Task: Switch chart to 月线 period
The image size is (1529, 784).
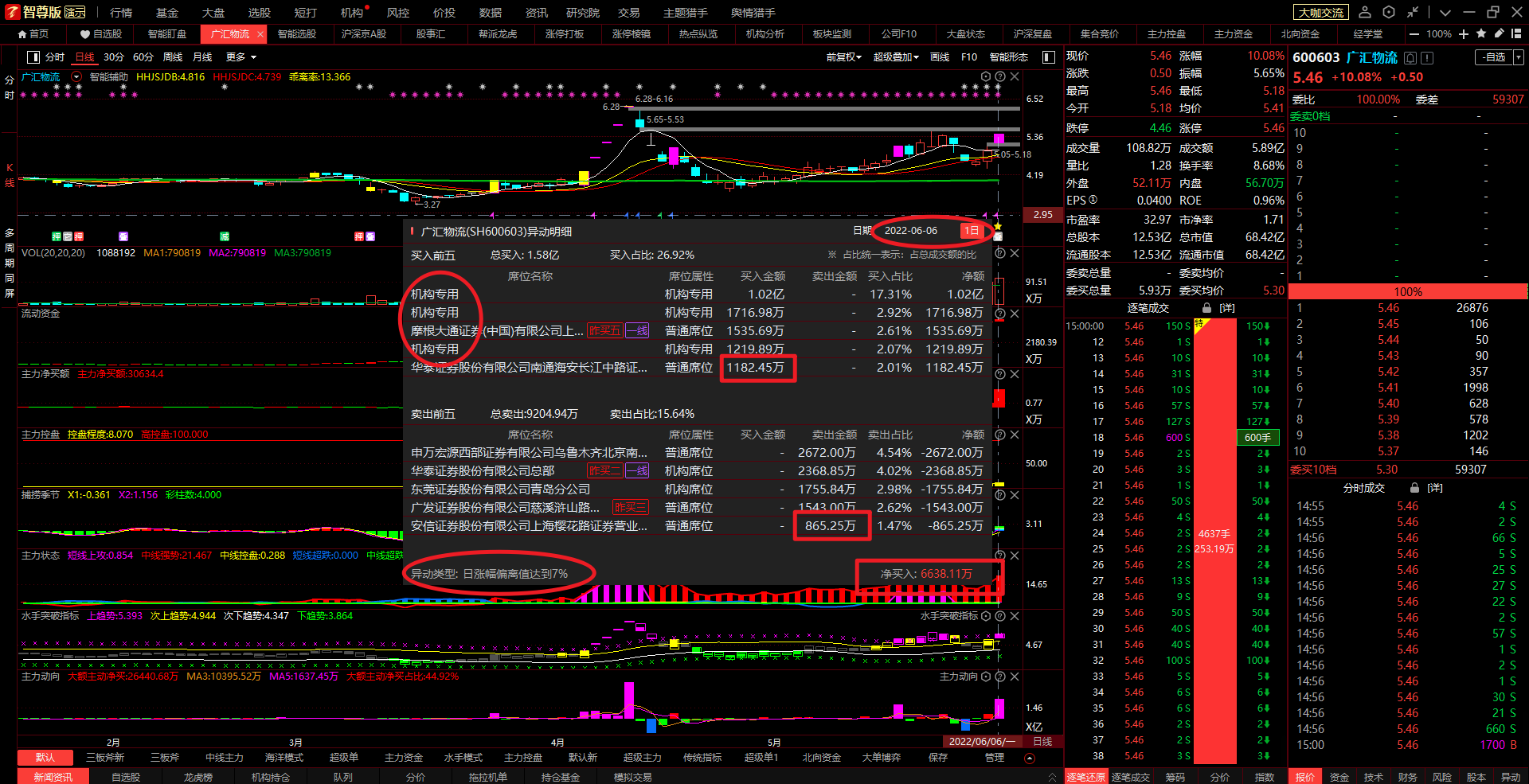Action: [x=203, y=57]
